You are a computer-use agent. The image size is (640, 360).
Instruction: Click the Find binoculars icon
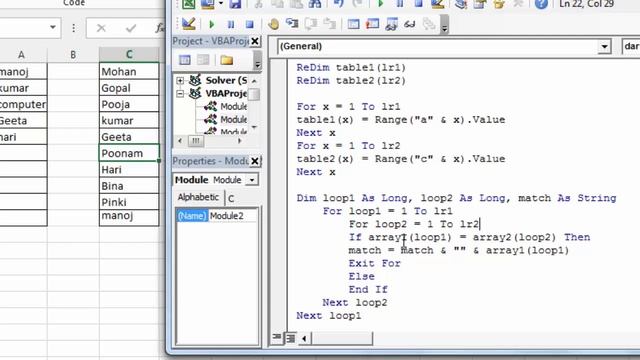coord(315,4)
